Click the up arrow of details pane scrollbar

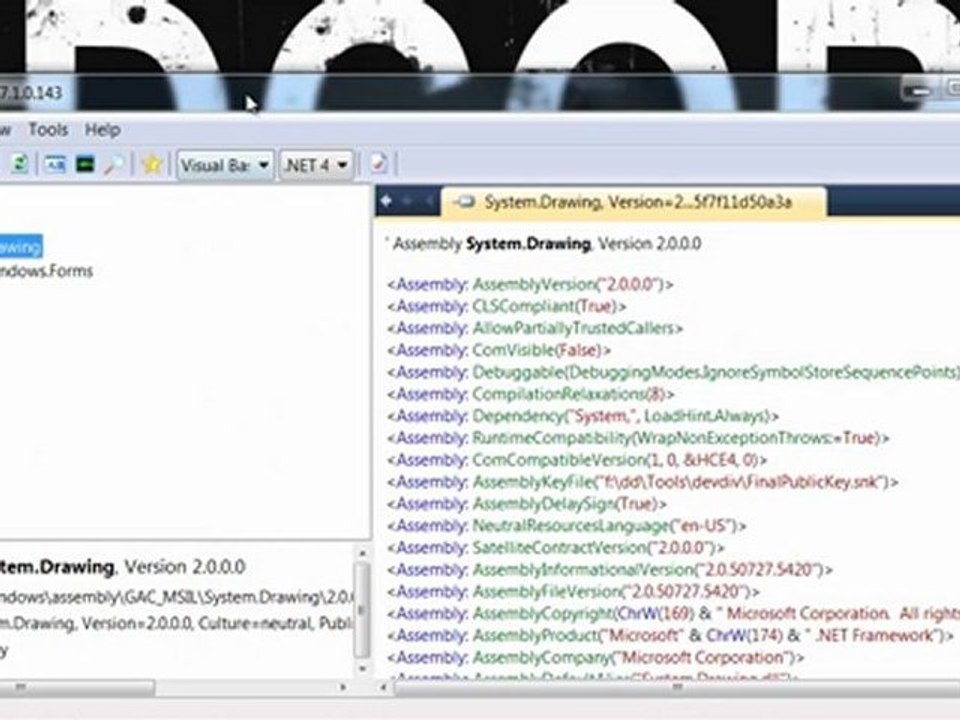362,553
